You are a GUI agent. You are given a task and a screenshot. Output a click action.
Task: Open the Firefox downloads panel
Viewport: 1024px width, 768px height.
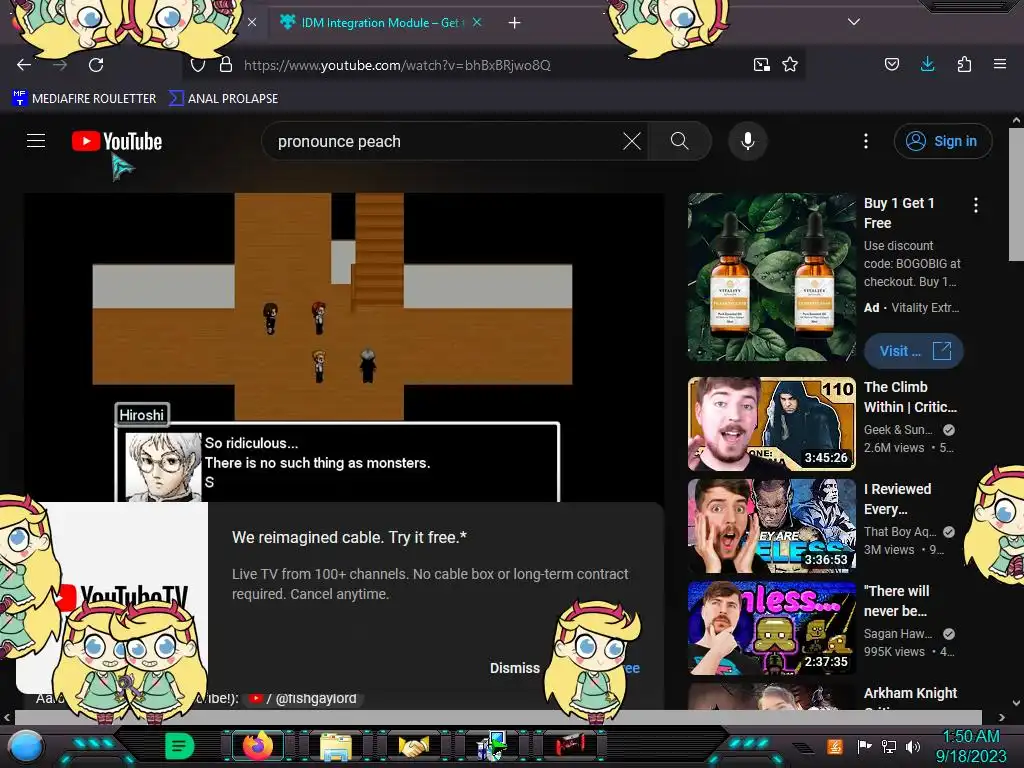(x=927, y=63)
